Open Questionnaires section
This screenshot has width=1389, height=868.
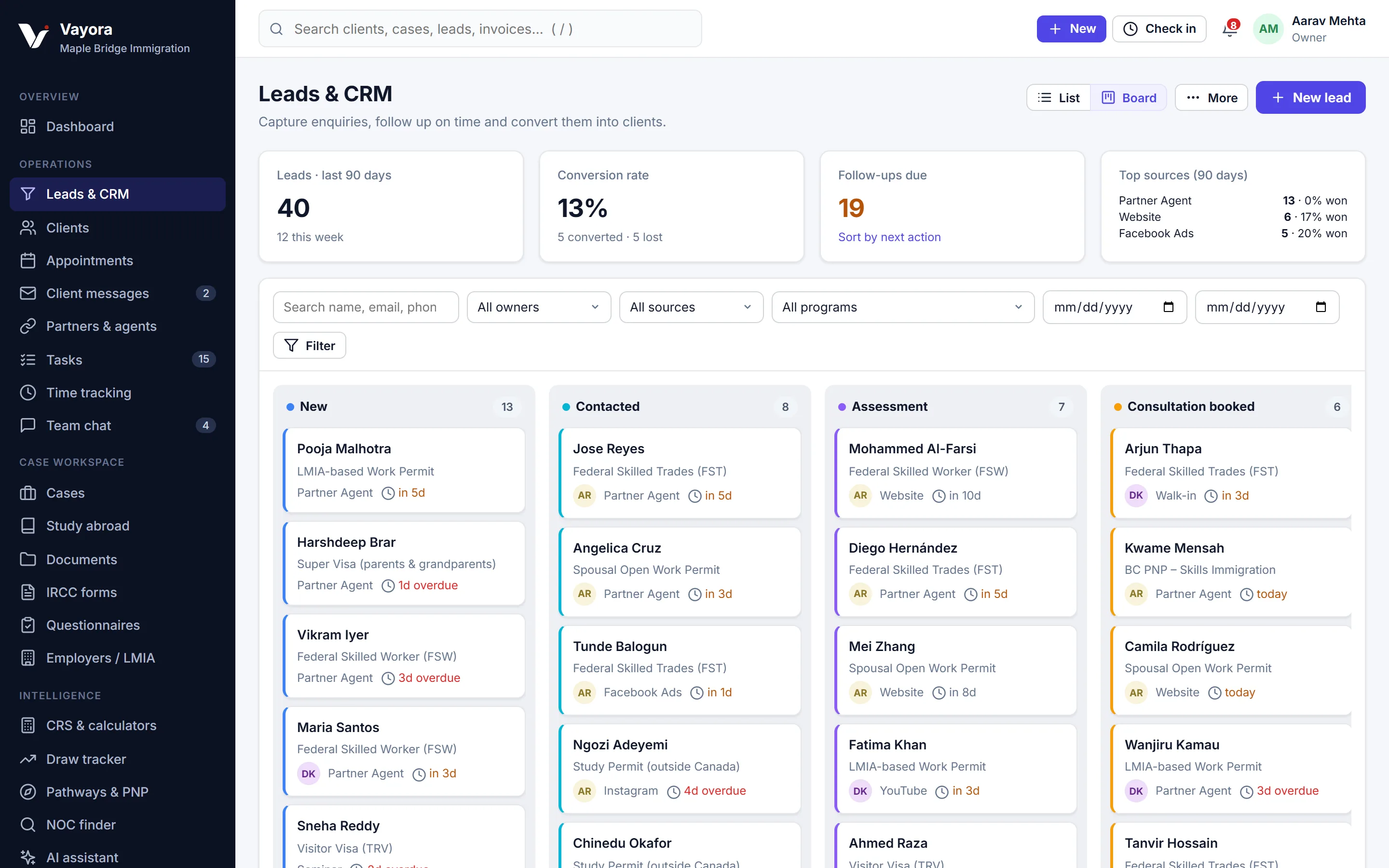pyautogui.click(x=118, y=624)
